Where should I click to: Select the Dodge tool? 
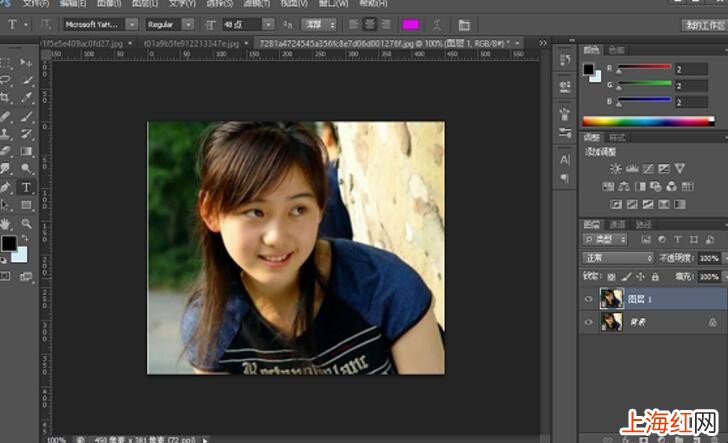pyautogui.click(x=26, y=169)
